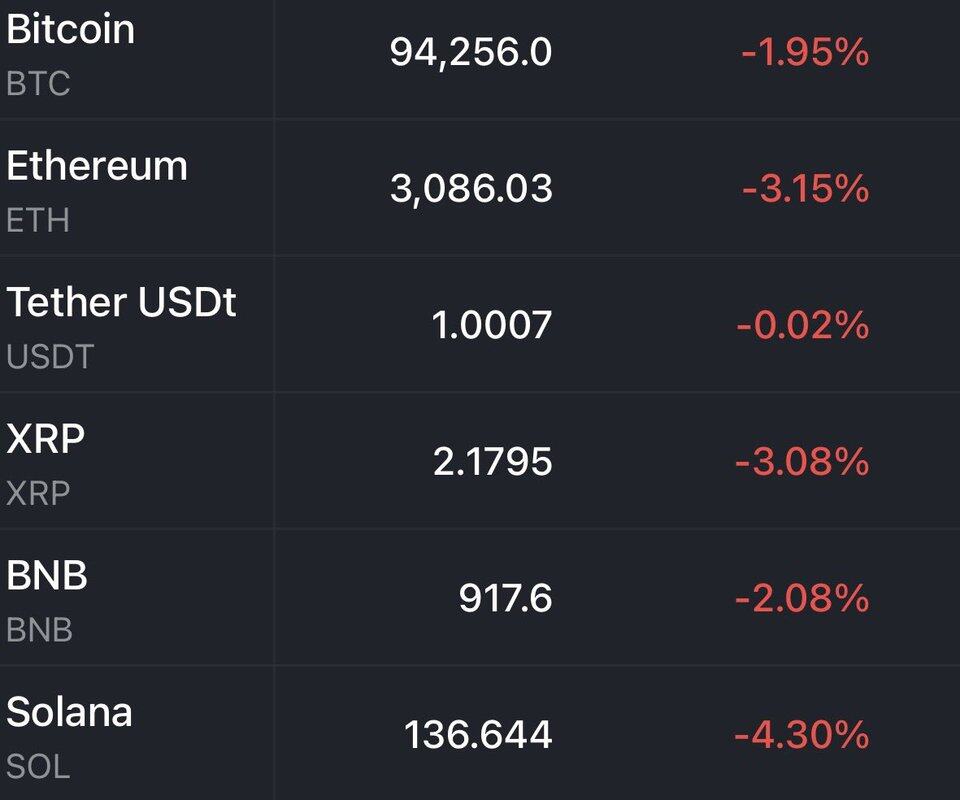Screen dimensions: 960x800
Task: Click Bitcoin's -1.95% change value
Action: tap(804, 53)
